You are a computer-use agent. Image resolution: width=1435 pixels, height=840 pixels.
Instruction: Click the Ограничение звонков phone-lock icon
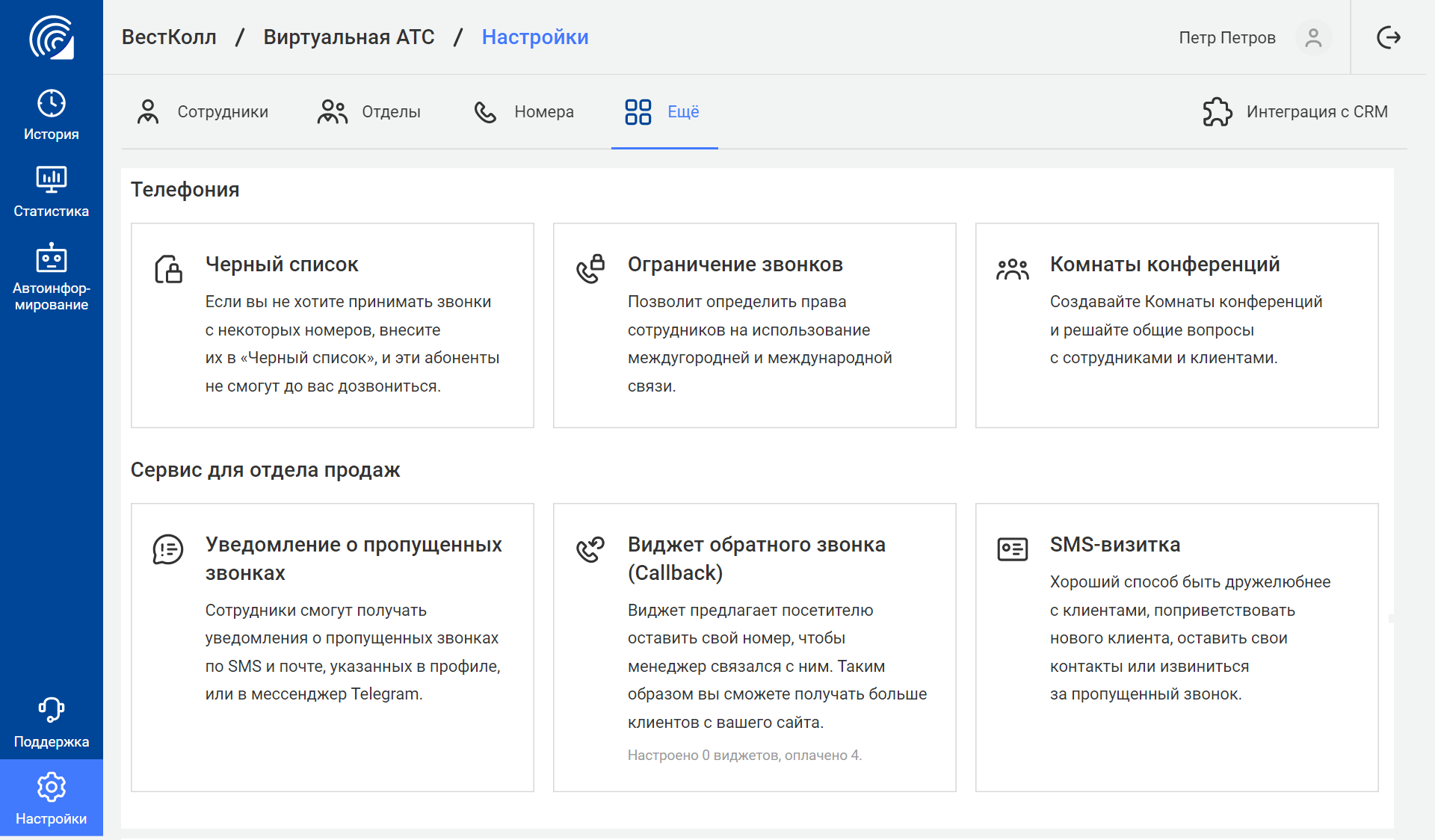click(590, 268)
